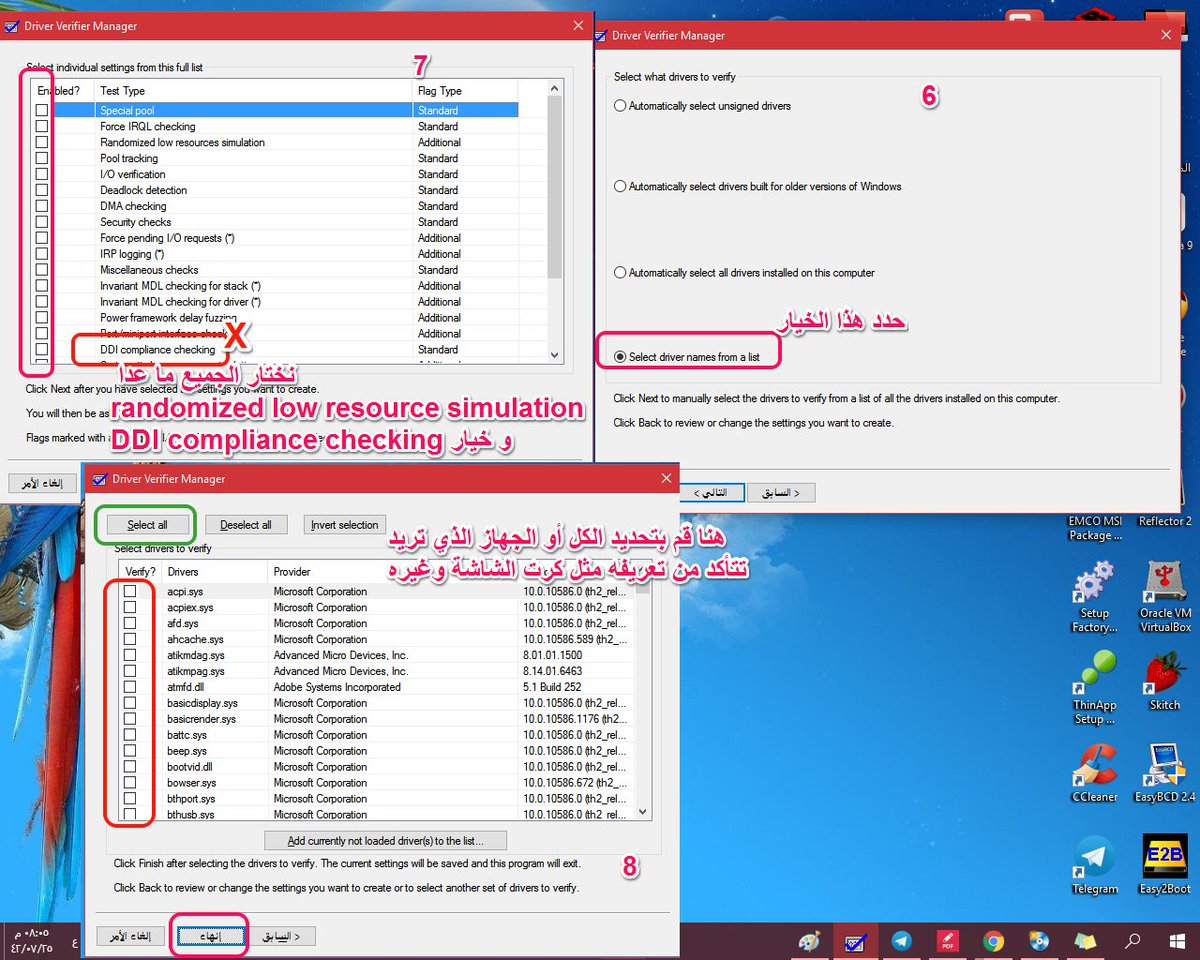Enable the Special pool checkbox
Image resolution: width=1200 pixels, height=960 pixels.
click(41, 110)
